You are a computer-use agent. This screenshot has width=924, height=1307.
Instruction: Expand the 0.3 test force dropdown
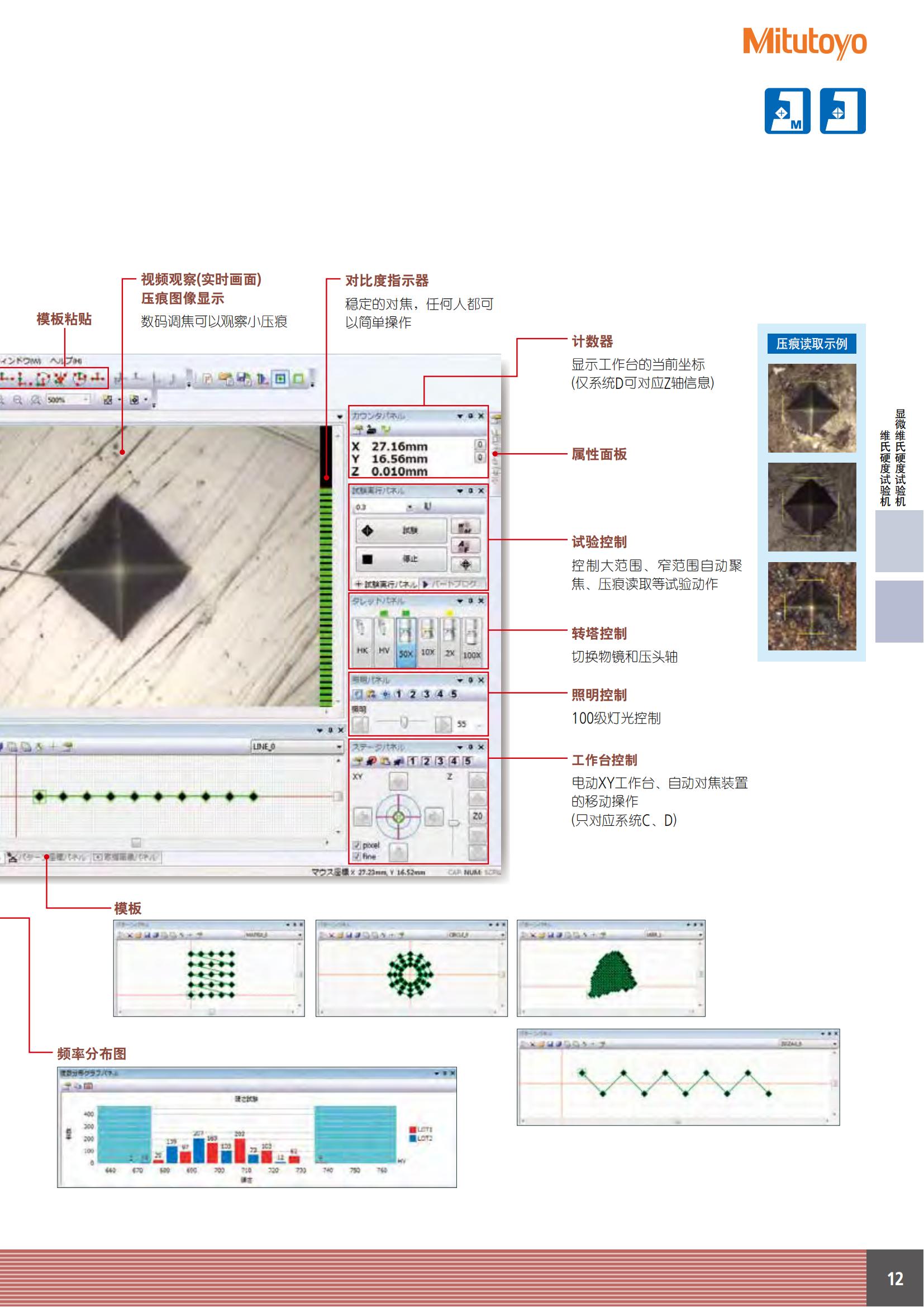(409, 507)
